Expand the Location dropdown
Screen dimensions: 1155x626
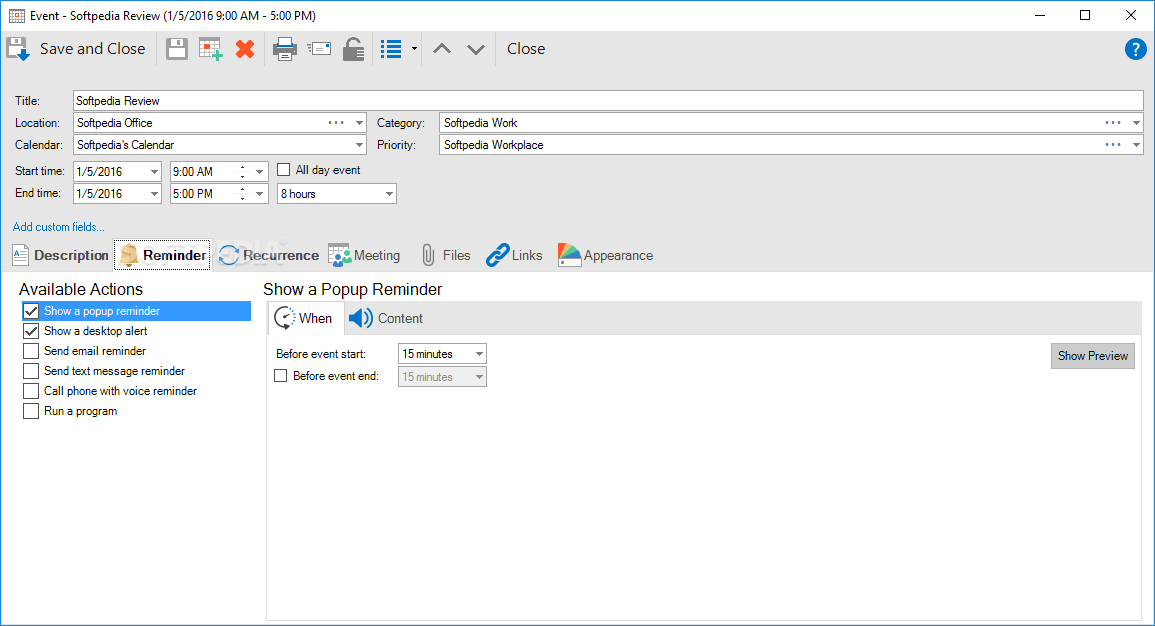(x=359, y=123)
